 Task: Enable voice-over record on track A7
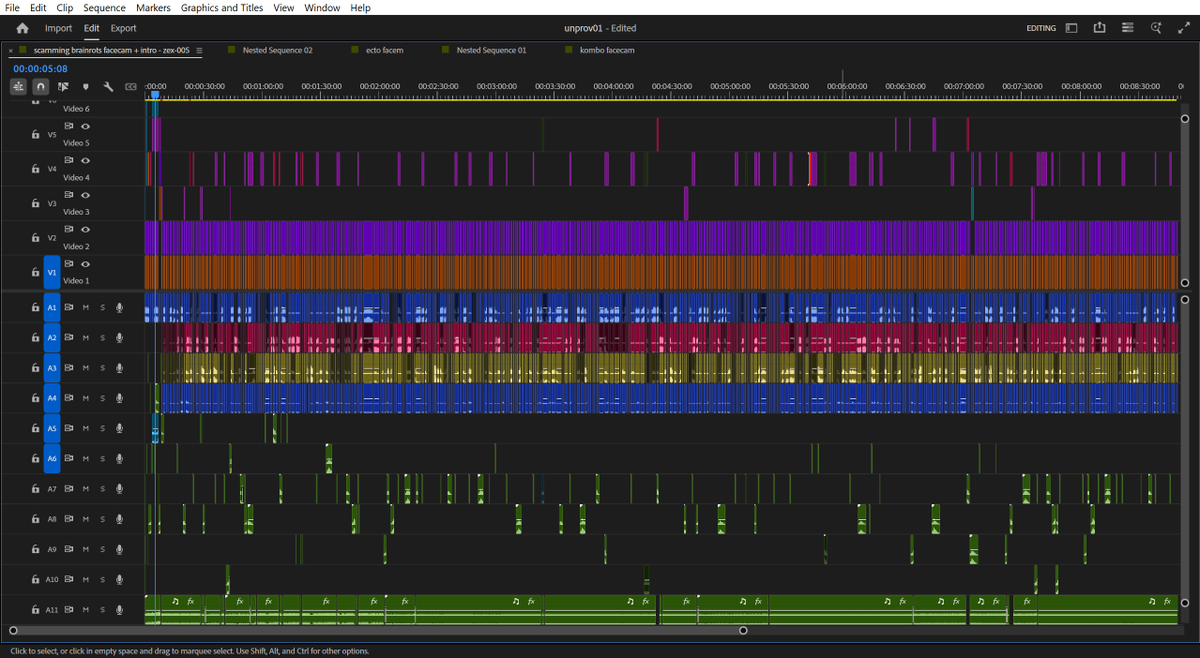pyautogui.click(x=119, y=489)
